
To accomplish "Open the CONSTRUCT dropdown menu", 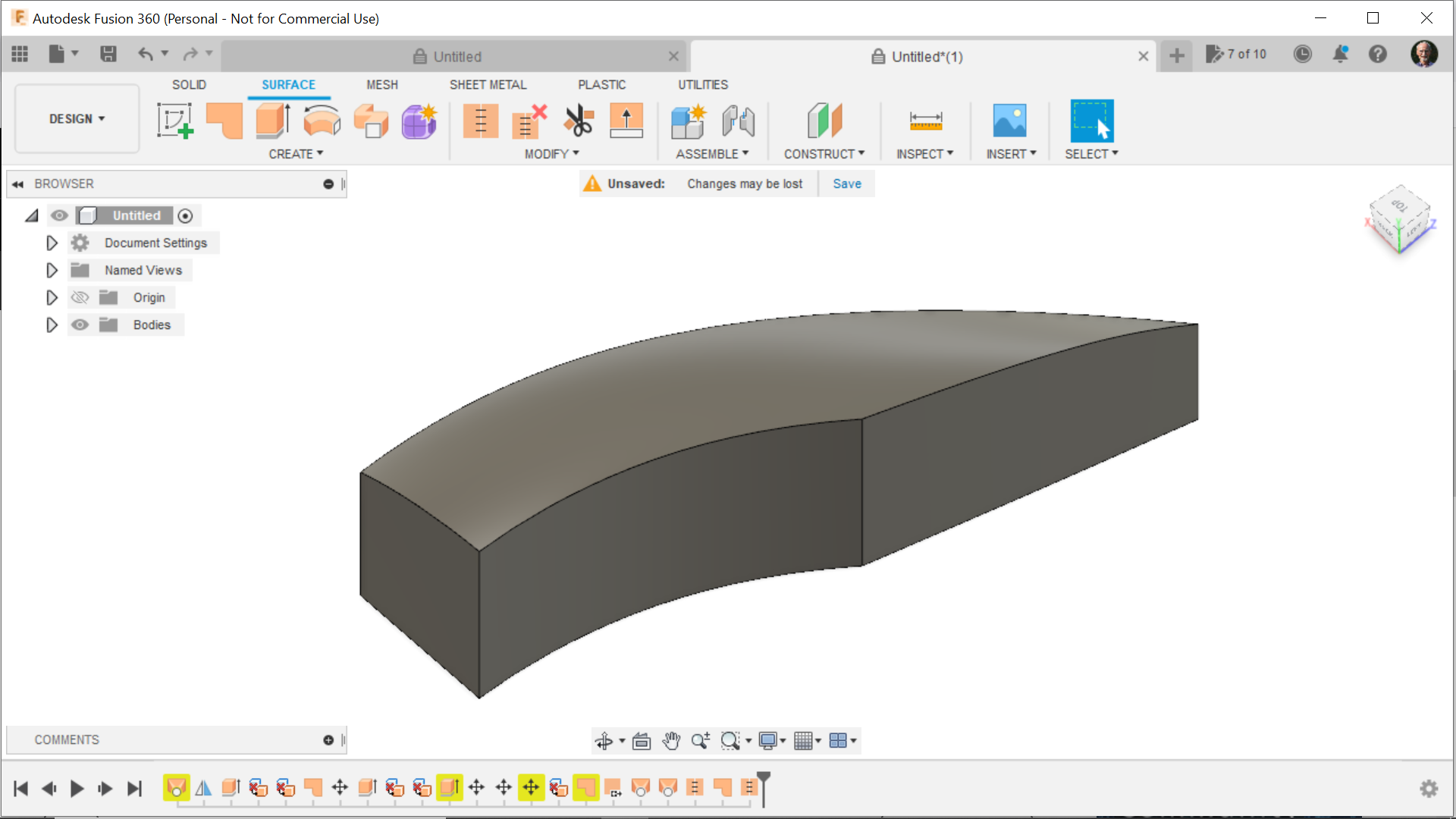I will coord(824,154).
